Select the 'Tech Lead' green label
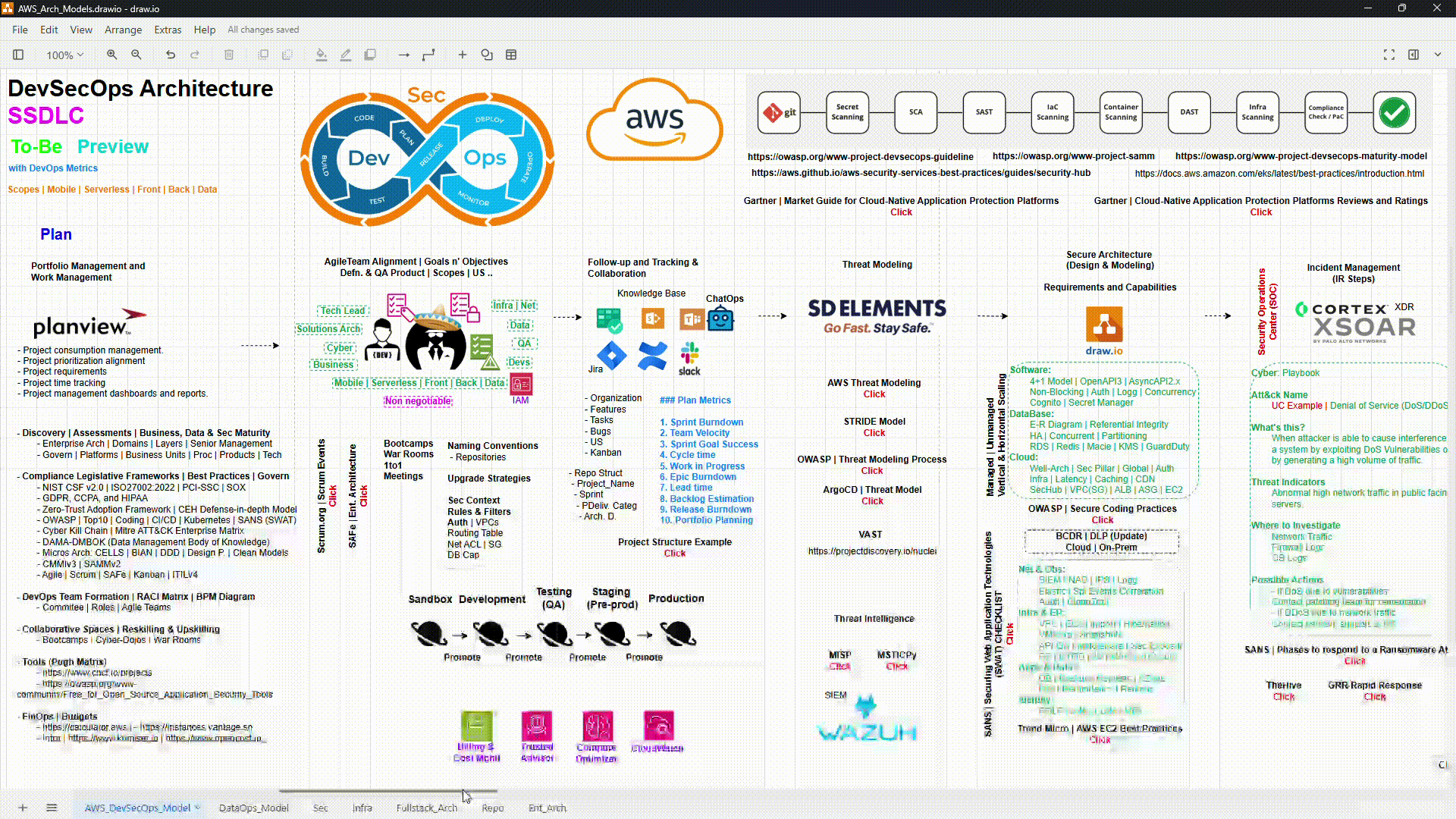1456x819 pixels. click(x=342, y=311)
